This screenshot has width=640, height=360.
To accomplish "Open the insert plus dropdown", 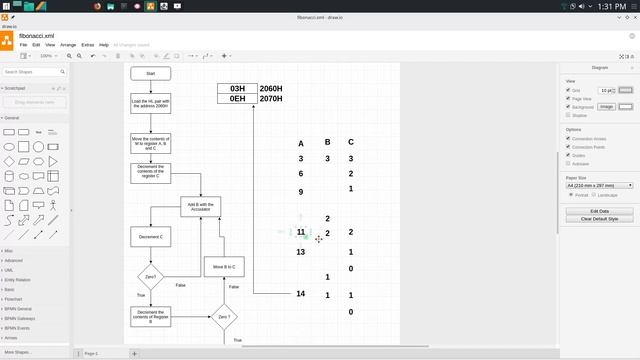I will (x=226, y=56).
